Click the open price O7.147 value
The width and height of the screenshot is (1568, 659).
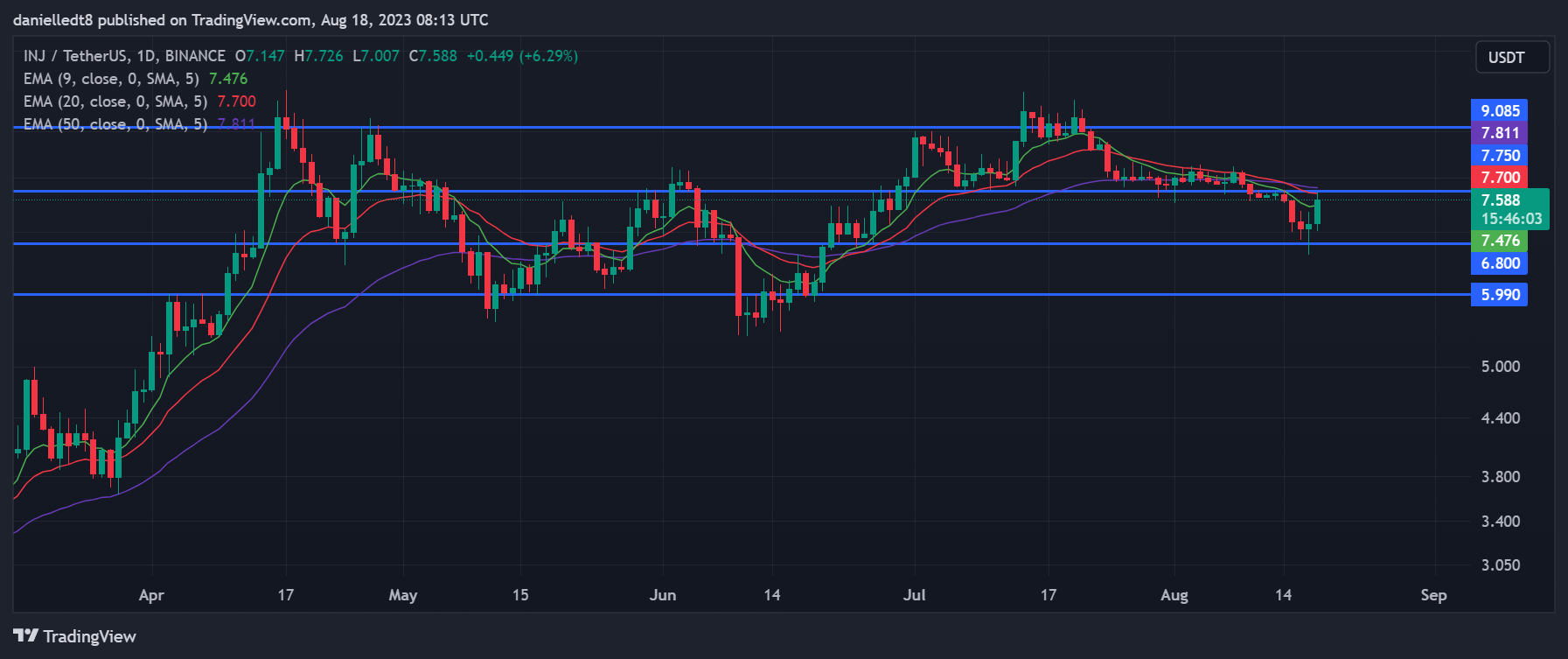260,56
